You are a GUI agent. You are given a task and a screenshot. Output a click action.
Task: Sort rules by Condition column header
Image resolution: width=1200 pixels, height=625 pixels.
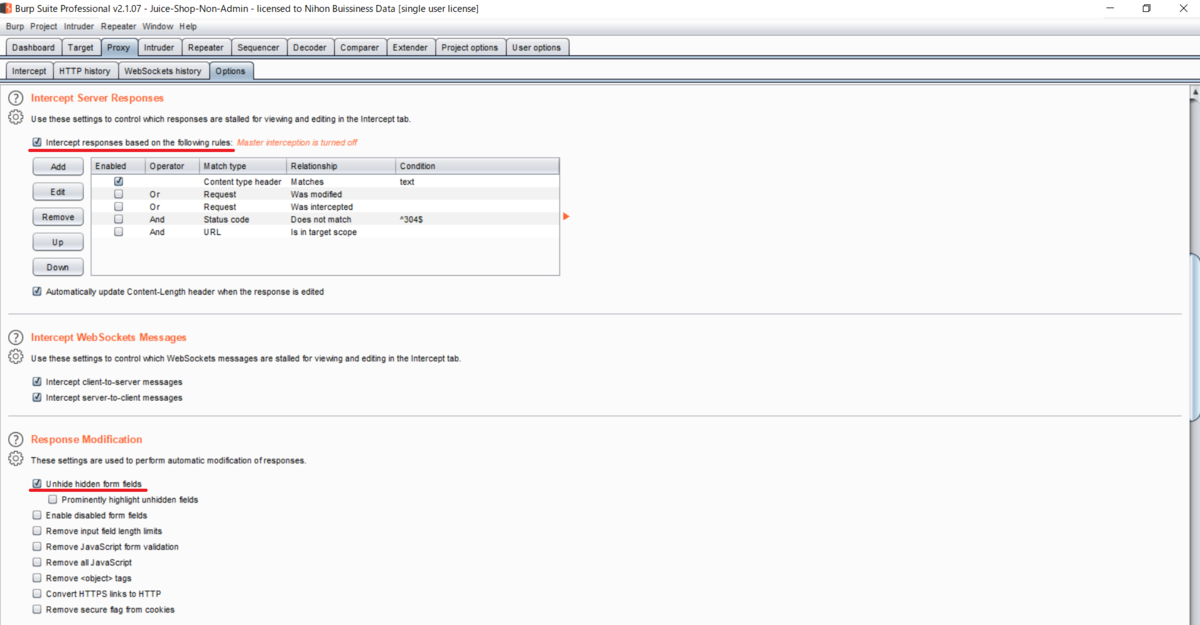coord(477,166)
